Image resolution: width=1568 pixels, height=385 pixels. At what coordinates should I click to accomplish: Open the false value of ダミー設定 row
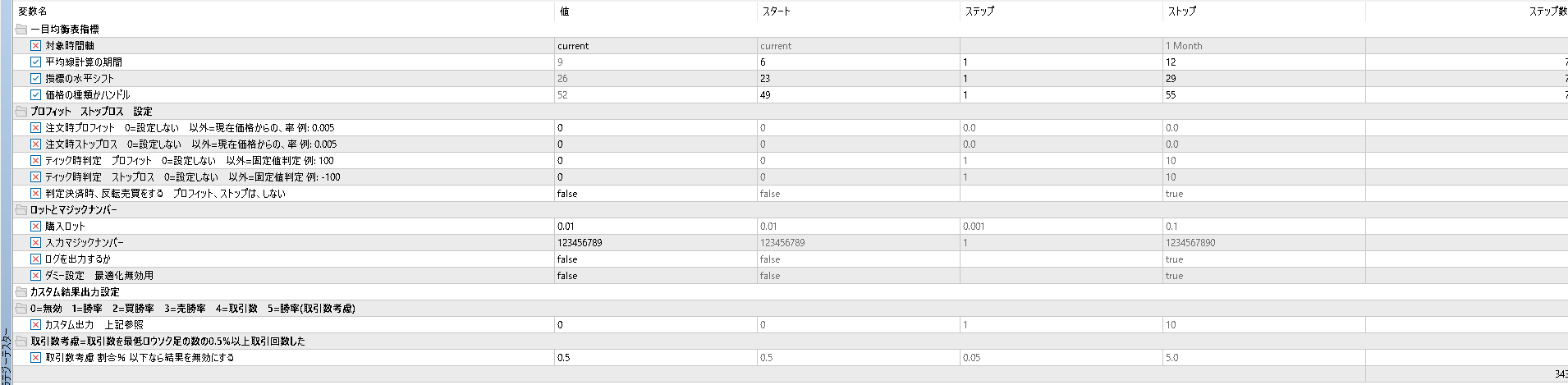coord(654,276)
